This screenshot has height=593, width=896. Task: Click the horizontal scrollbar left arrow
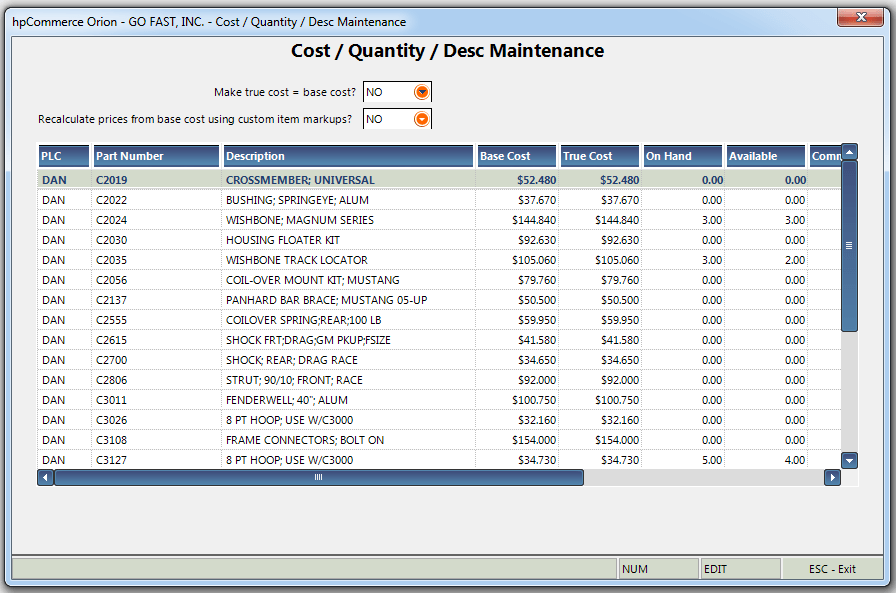pyautogui.click(x=44, y=477)
